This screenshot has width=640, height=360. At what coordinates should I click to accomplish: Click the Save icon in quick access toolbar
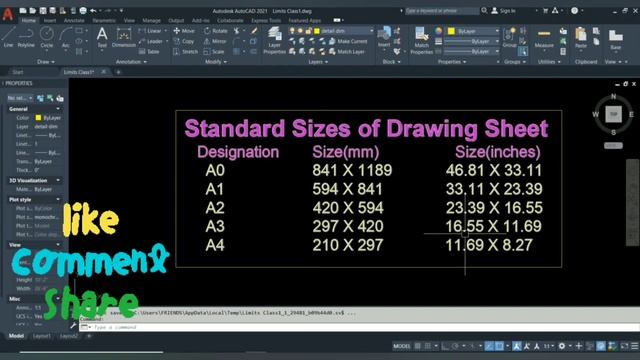43,11
